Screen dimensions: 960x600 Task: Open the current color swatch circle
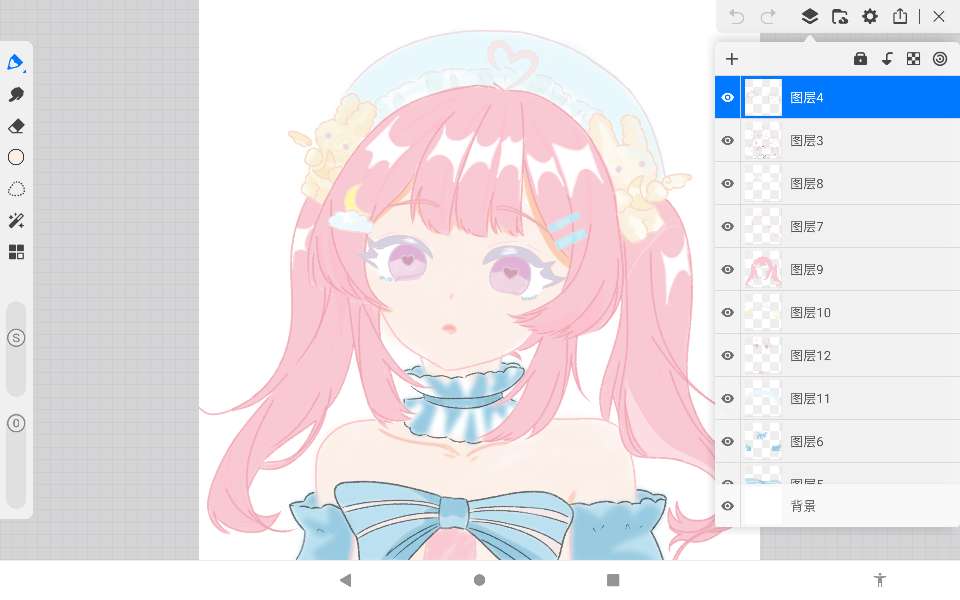16,157
